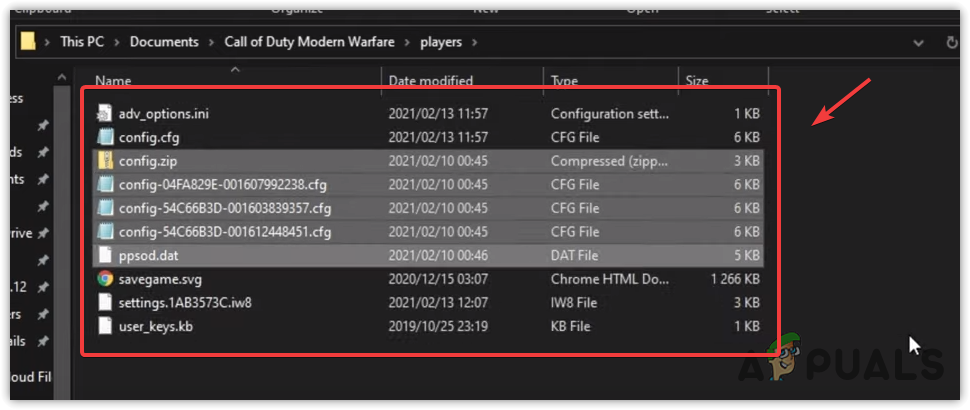
Task: Select file name settings.1AB3573C.iw8
Action: tap(185, 302)
